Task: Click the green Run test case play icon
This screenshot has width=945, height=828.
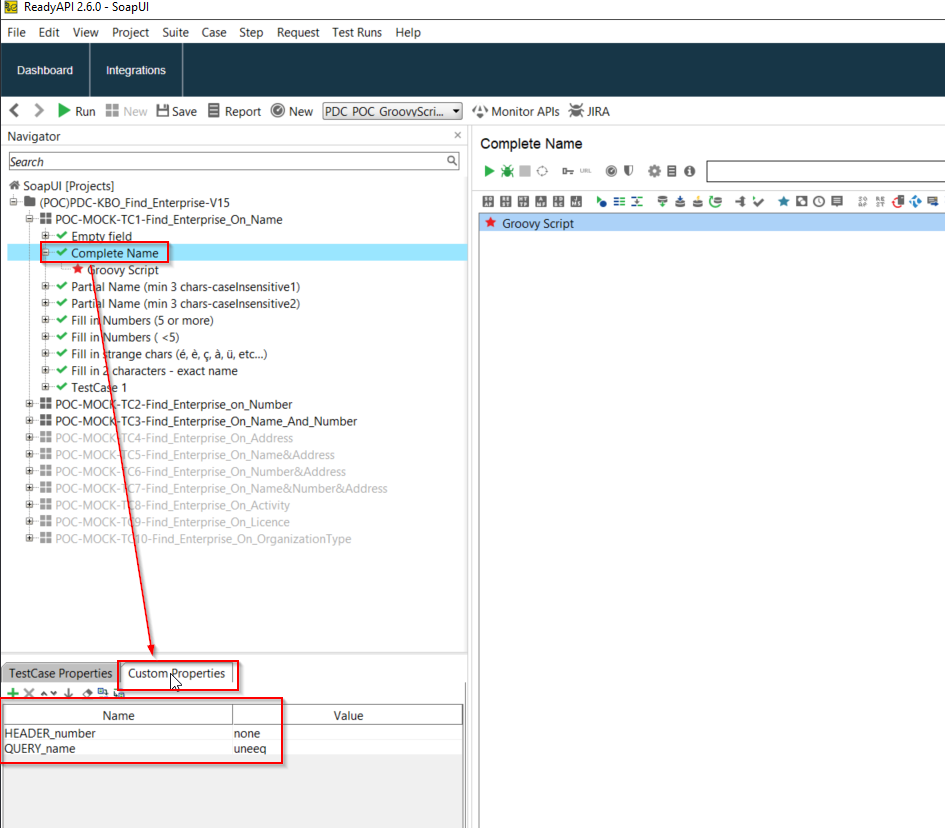Action: (489, 171)
